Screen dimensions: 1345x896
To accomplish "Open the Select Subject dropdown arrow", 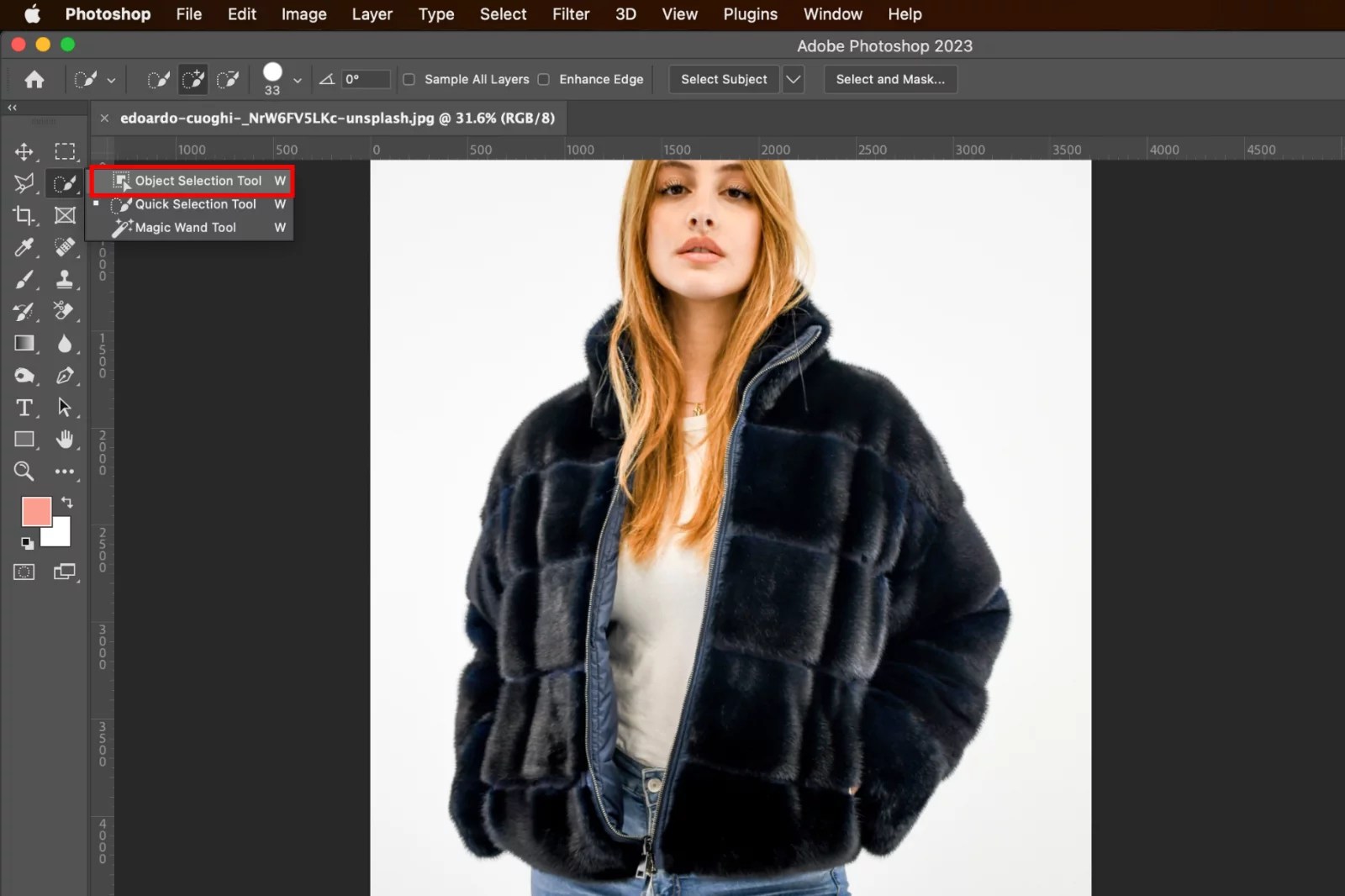I will tap(792, 79).
